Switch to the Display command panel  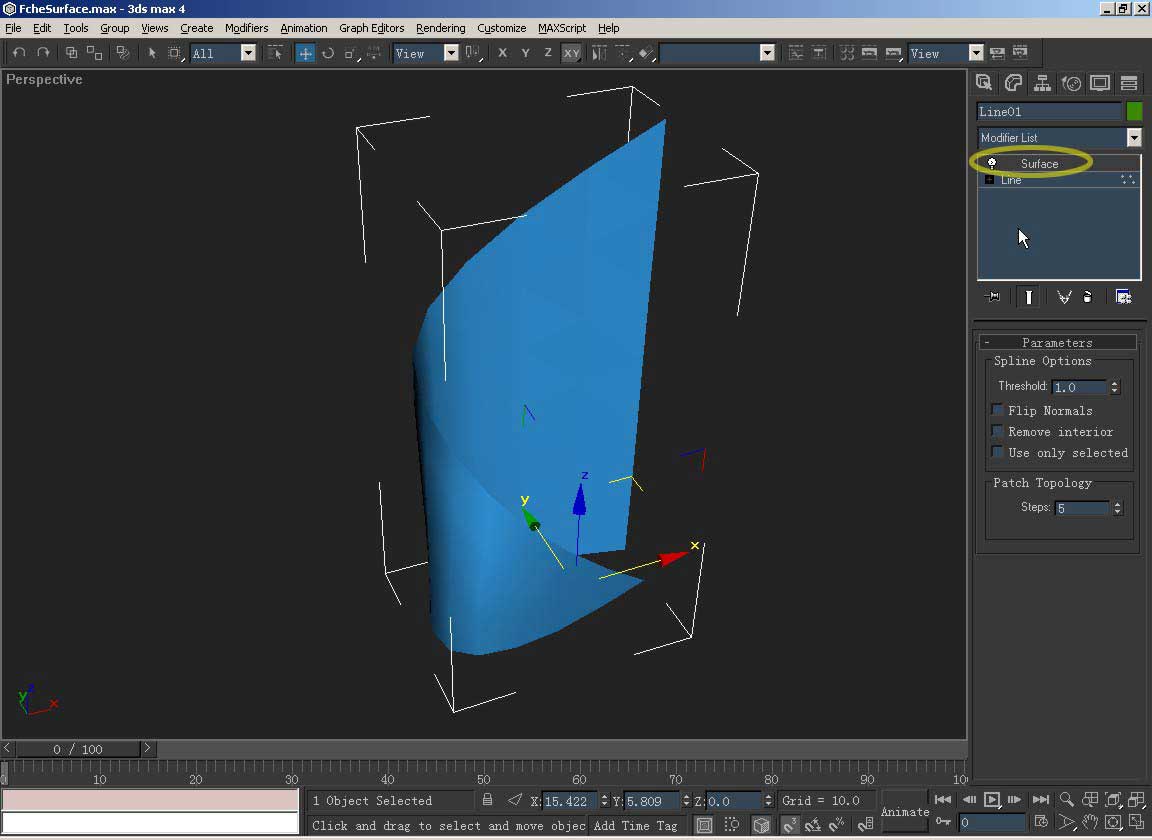[x=1100, y=83]
